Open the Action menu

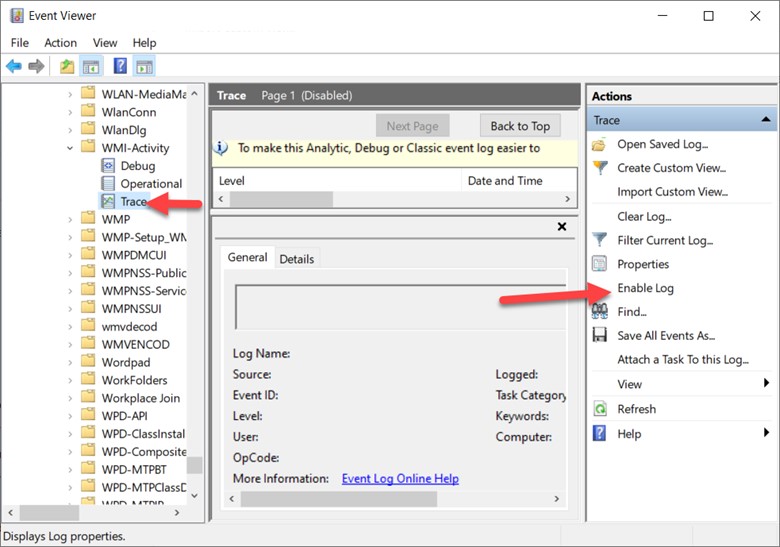tap(60, 43)
